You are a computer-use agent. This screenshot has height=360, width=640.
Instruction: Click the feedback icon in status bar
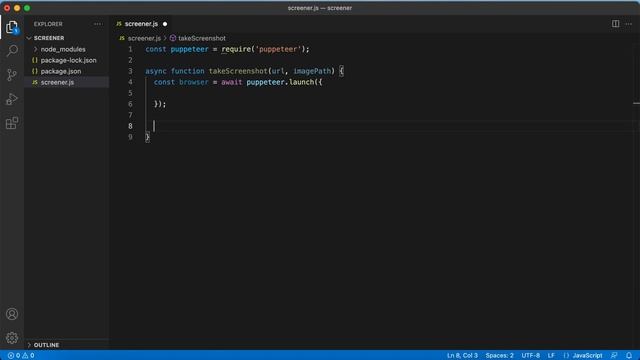[614, 356]
